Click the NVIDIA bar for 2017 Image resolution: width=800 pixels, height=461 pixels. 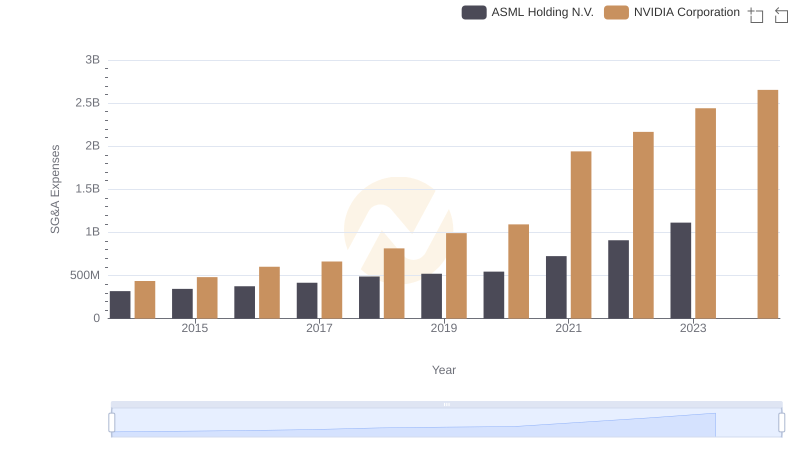[x=332, y=290]
